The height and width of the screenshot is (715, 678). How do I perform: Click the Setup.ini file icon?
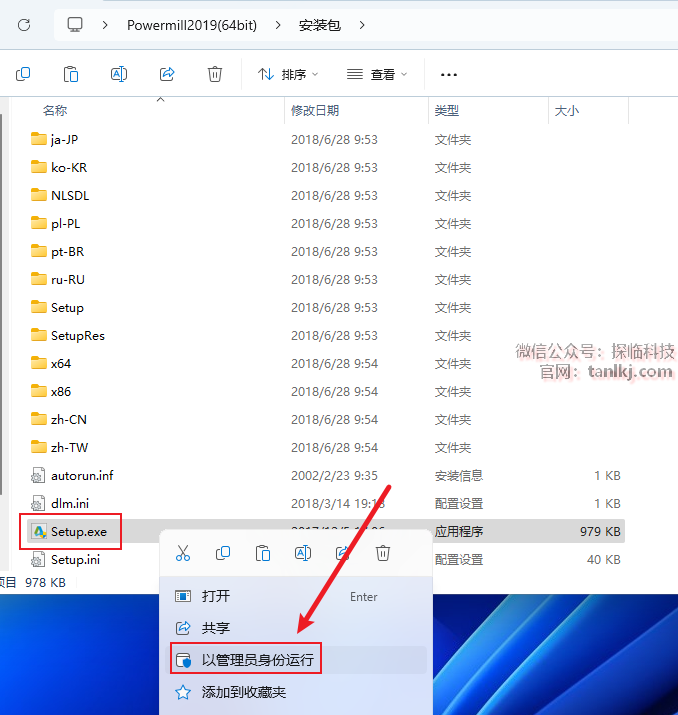pyautogui.click(x=38, y=560)
